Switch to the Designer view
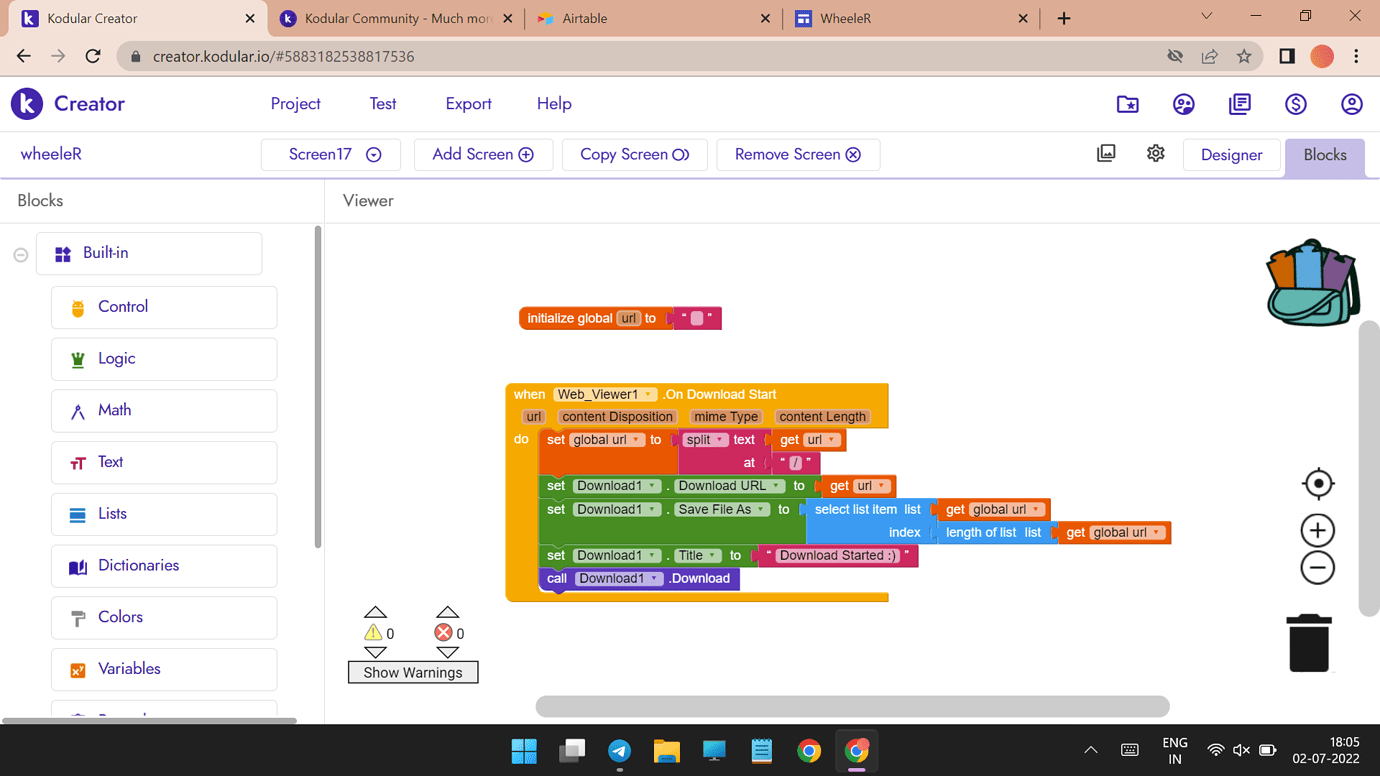Viewport: 1380px width, 776px height. (x=1231, y=155)
